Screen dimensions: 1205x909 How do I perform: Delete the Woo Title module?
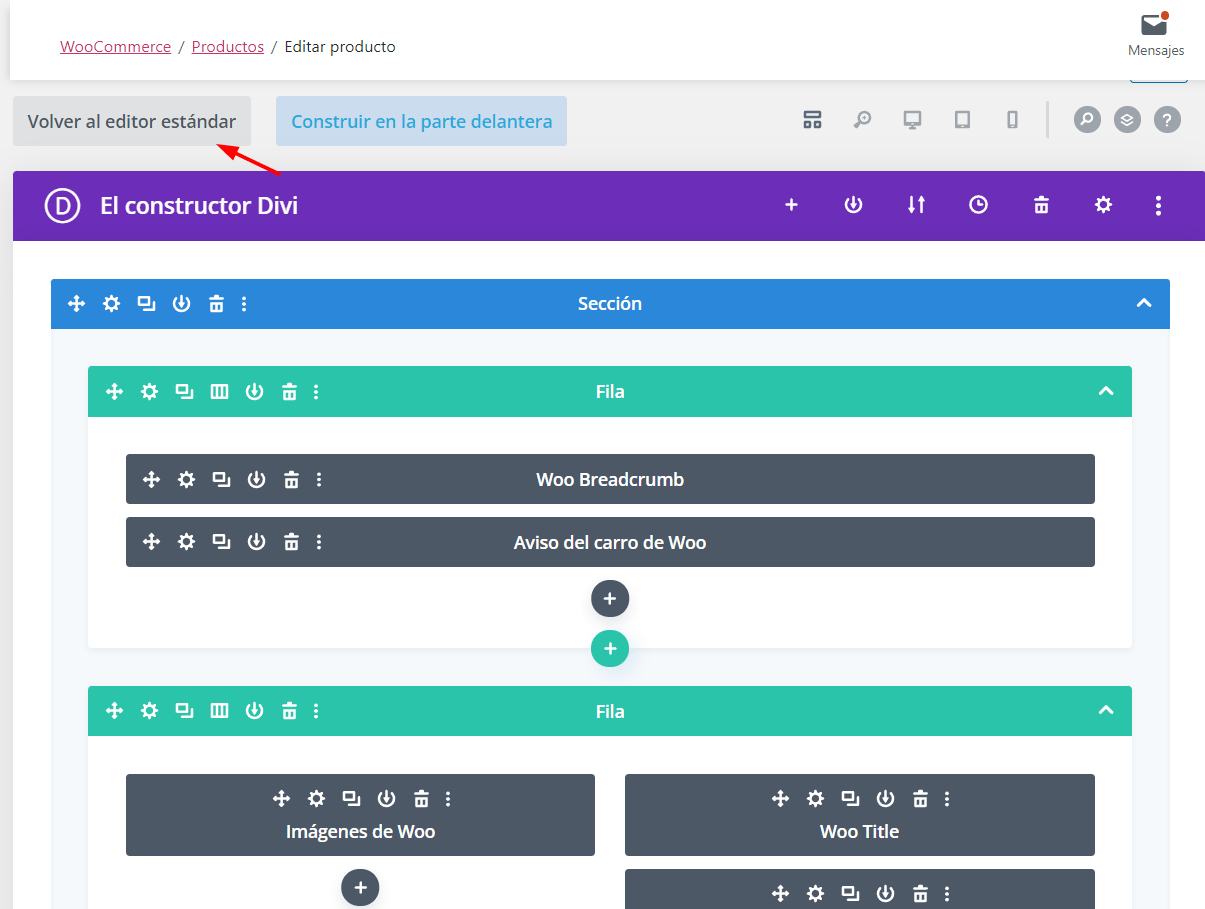[920, 799]
